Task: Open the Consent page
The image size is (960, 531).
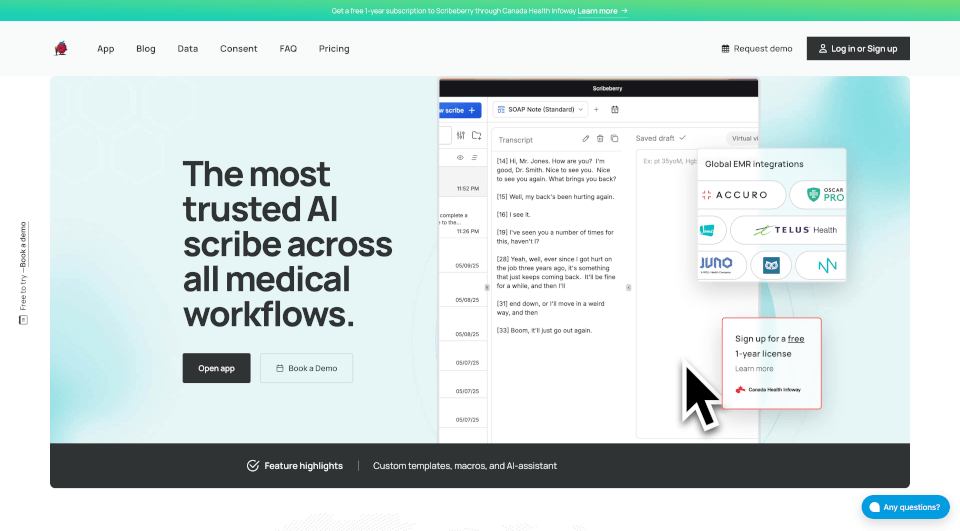Action: 238,48
